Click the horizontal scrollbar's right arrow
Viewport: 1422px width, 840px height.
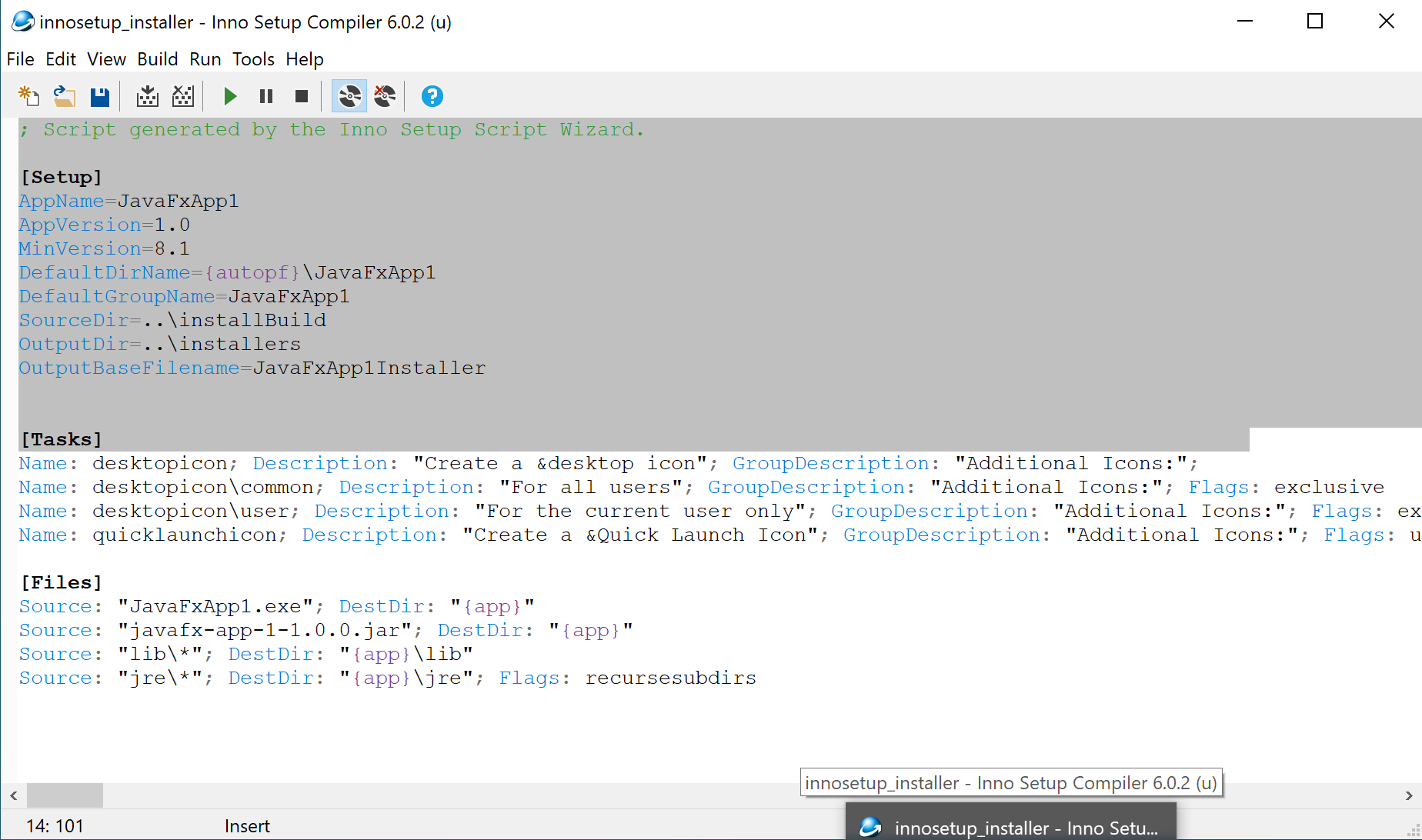(x=1409, y=795)
